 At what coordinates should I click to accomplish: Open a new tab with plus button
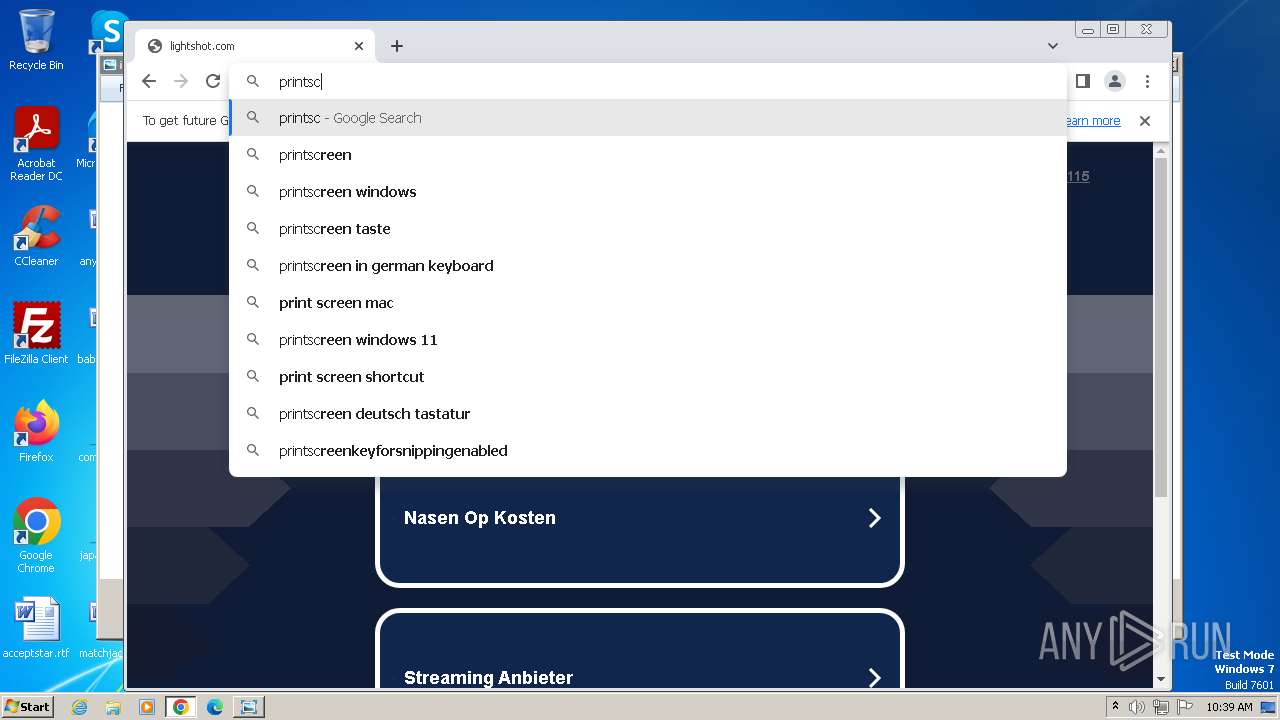pos(397,46)
